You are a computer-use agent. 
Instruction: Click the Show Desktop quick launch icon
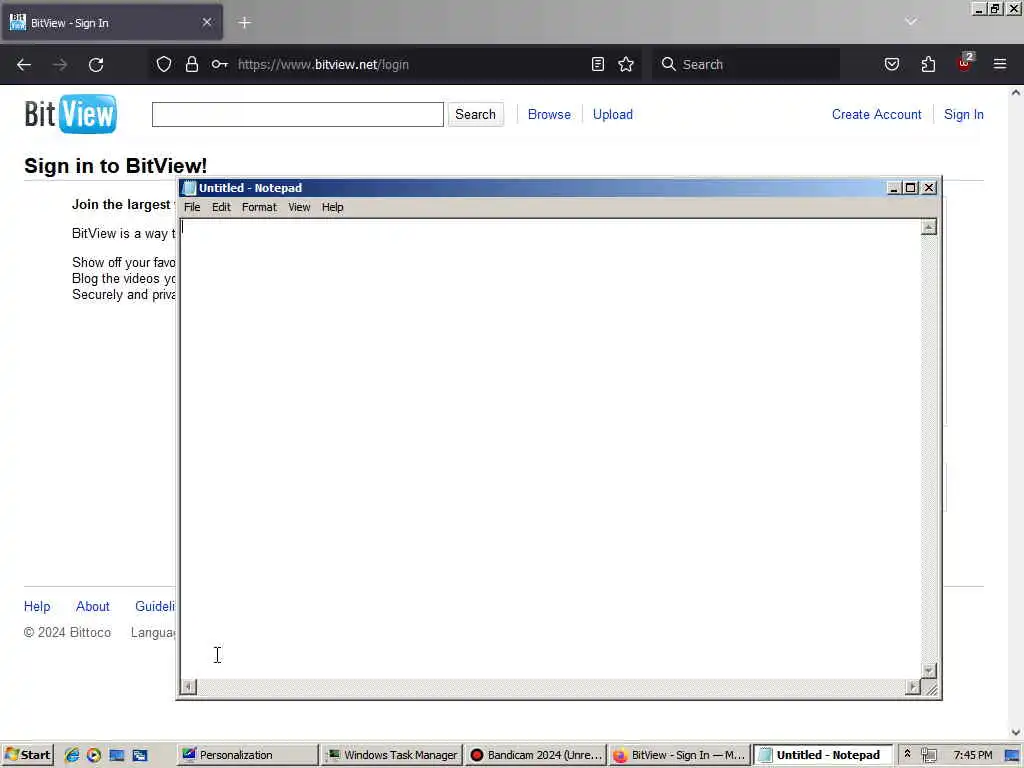tap(117, 755)
